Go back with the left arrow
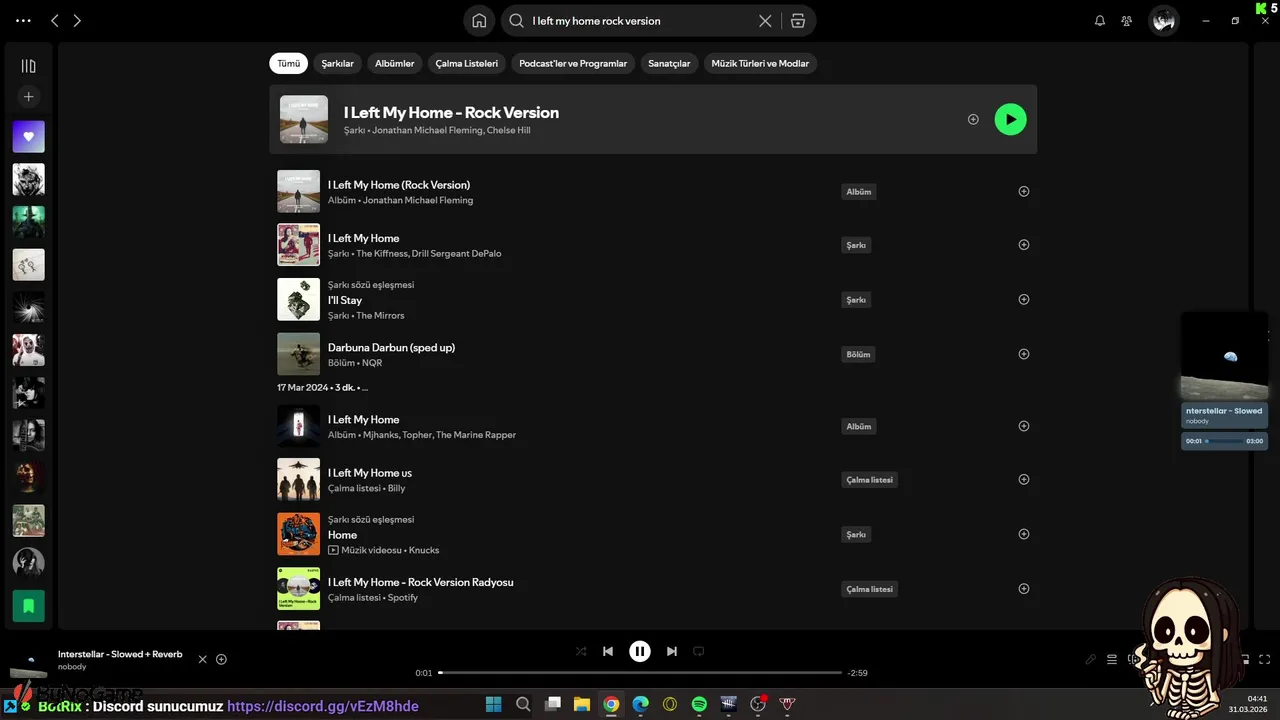The width and height of the screenshot is (1280, 720). (55, 20)
